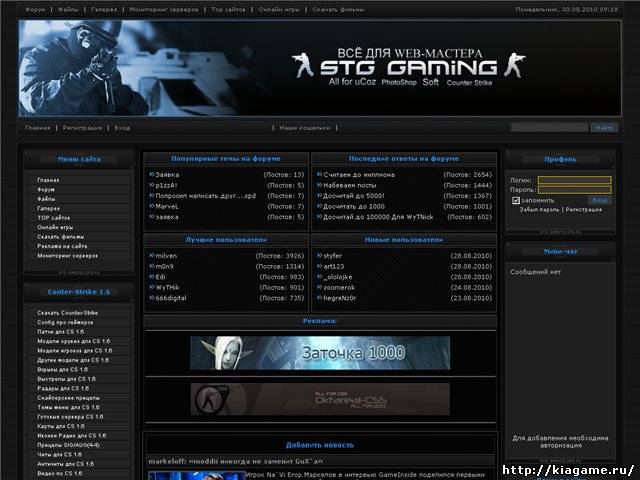Open forum topic Заявка with 13 posts
This screenshot has width=640, height=480.
point(167,175)
